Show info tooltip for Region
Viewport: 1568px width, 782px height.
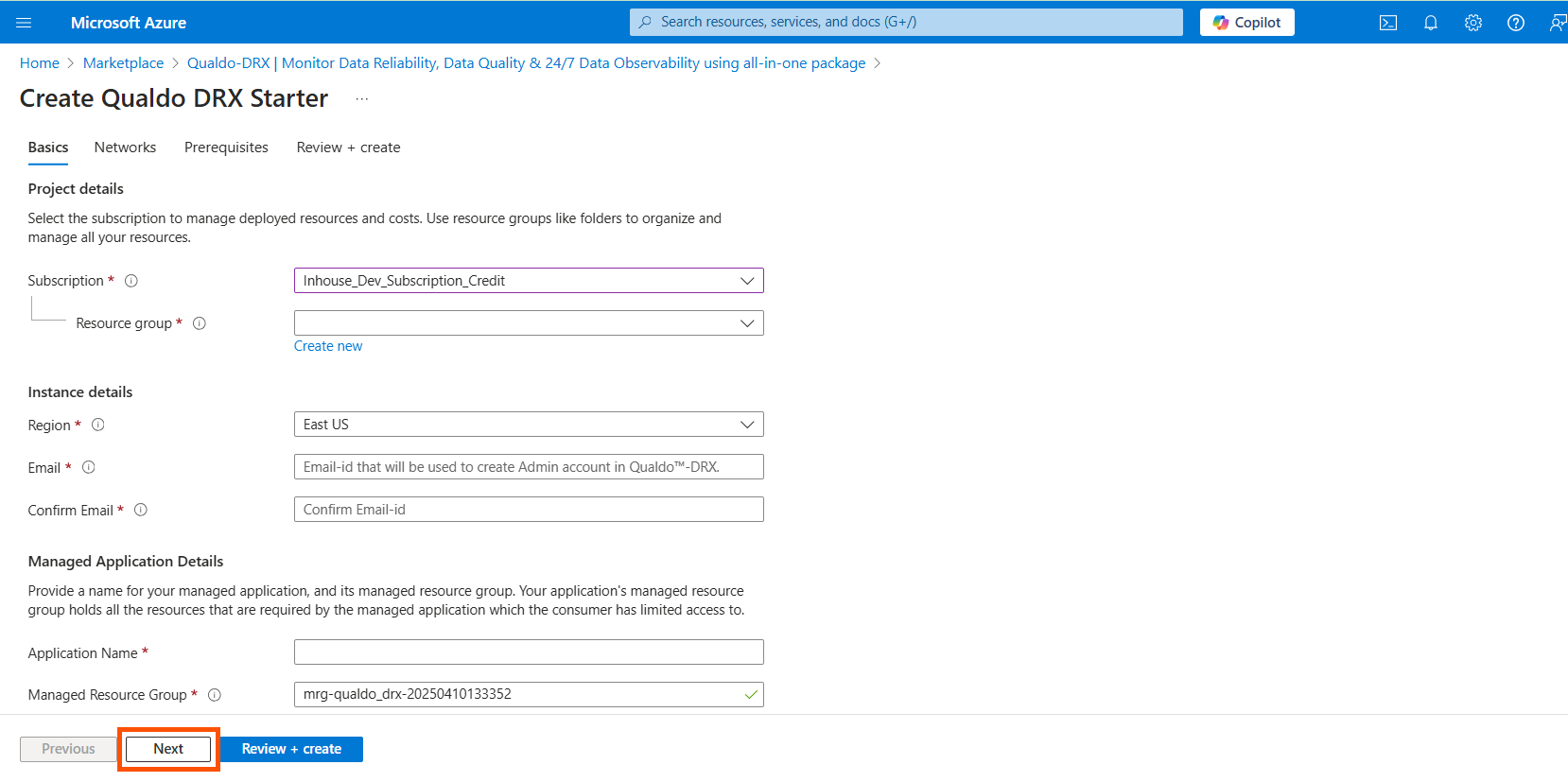pyautogui.click(x=98, y=425)
